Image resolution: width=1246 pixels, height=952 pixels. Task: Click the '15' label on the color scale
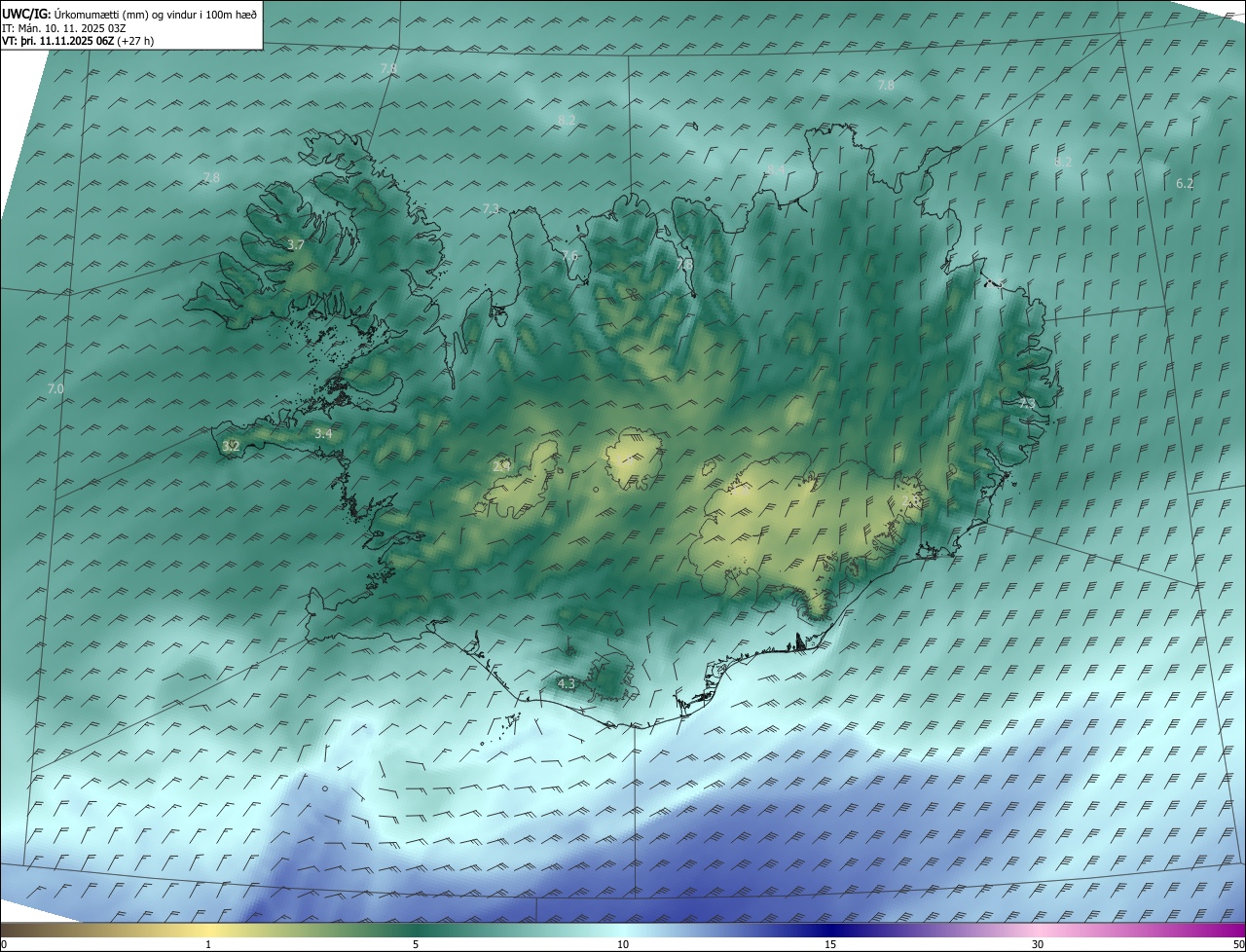pos(830,944)
